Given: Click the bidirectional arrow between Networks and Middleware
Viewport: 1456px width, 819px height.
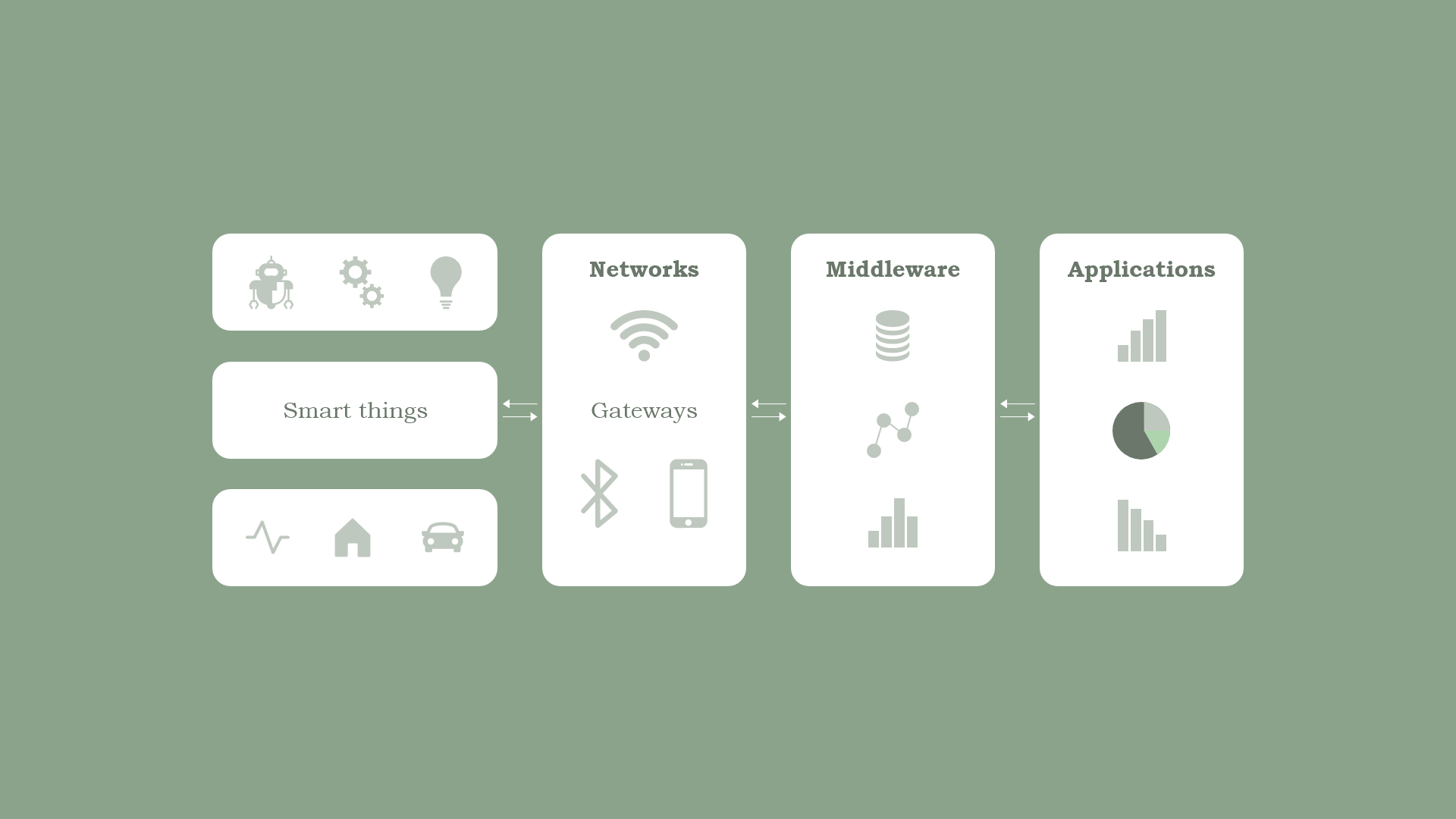Looking at the screenshot, I should [x=768, y=410].
